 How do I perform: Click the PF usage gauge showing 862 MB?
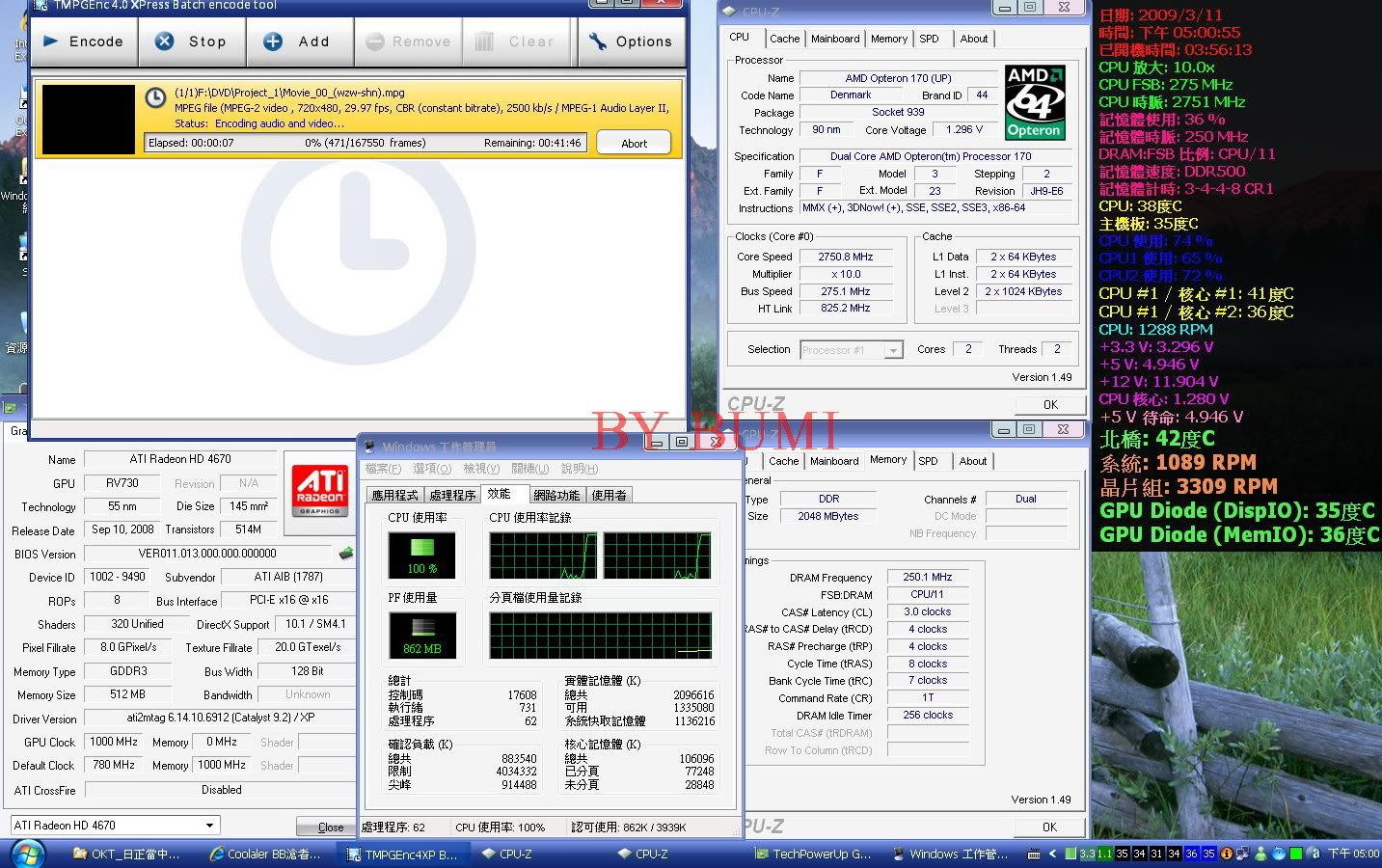pyautogui.click(x=421, y=636)
